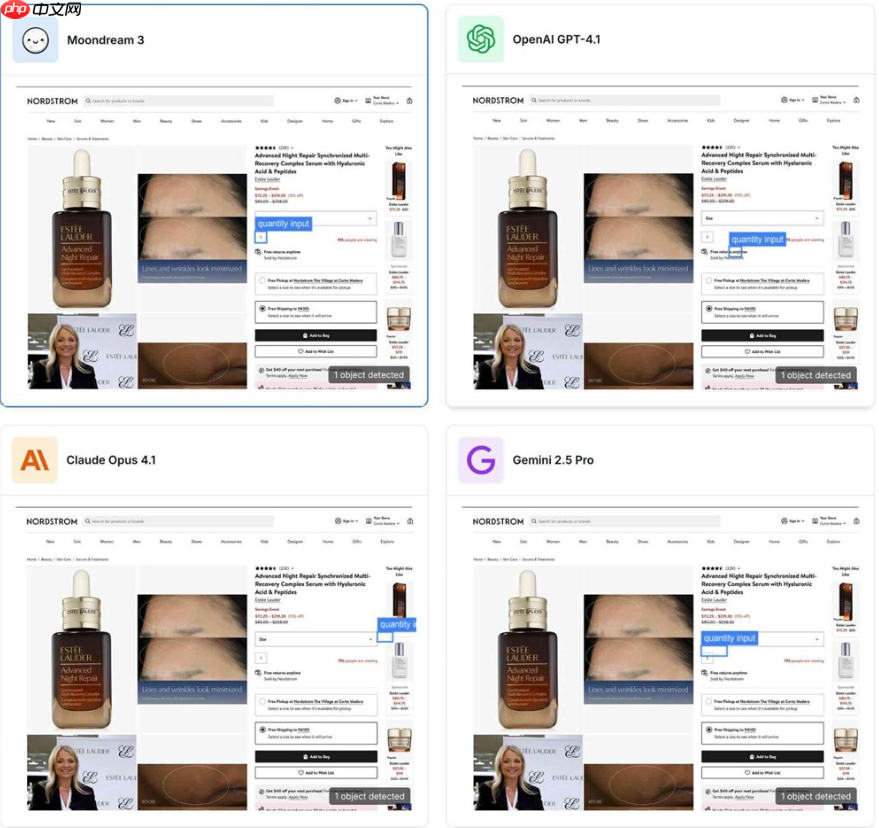Viewport: 879px width, 828px height.
Task: Open Size dropdown in Claude Opus panel
Action: tap(316, 639)
